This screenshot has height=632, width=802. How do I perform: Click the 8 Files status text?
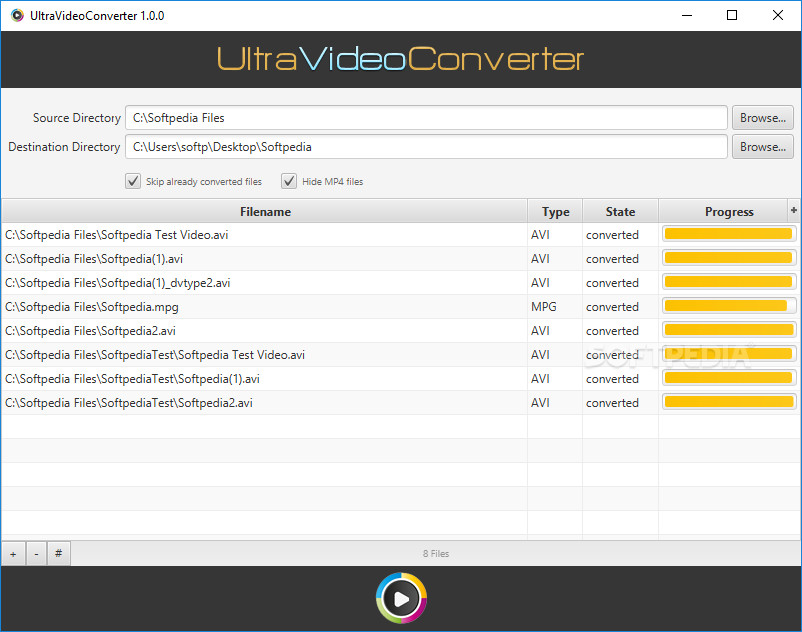436,554
